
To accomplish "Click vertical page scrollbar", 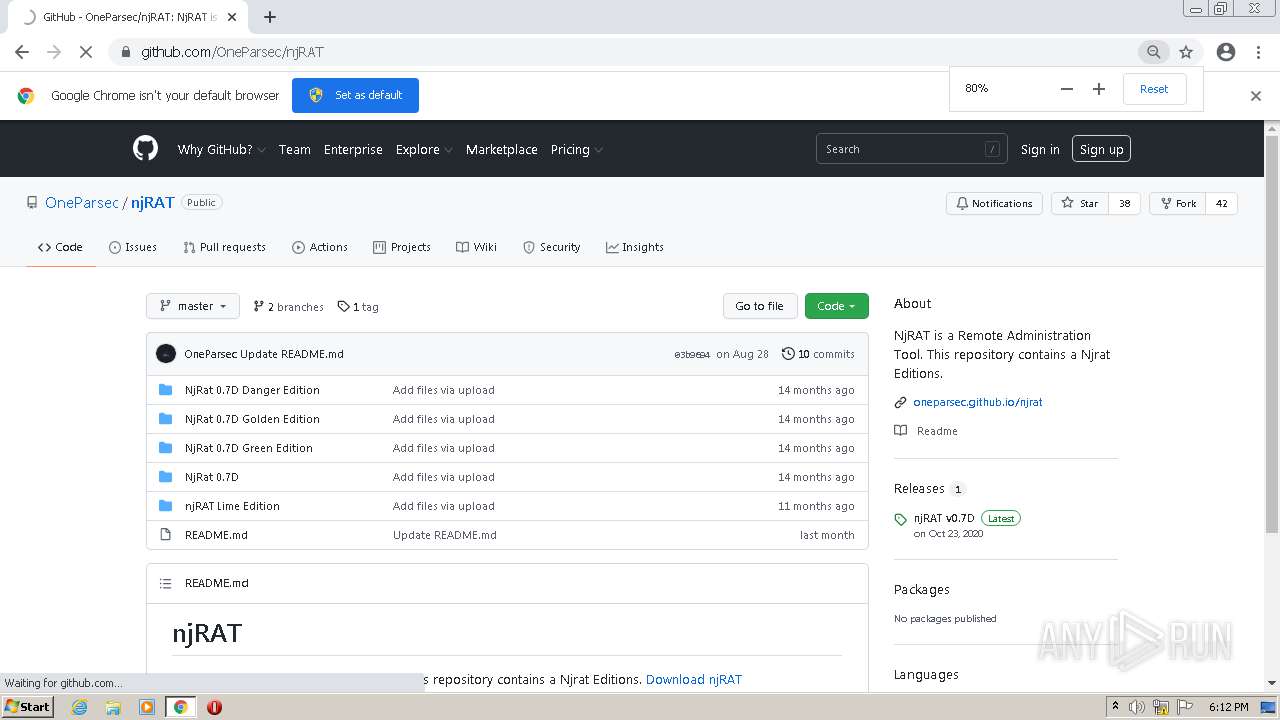I will 1272,334.
